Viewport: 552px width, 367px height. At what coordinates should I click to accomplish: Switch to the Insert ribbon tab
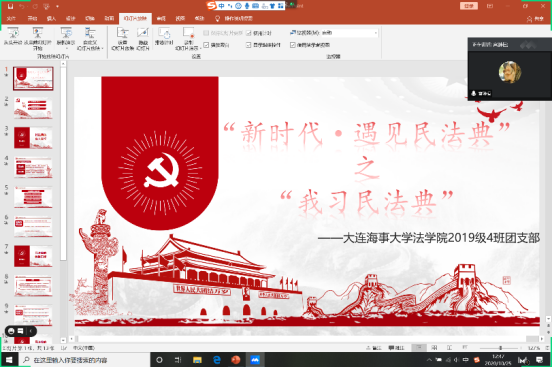51,18
